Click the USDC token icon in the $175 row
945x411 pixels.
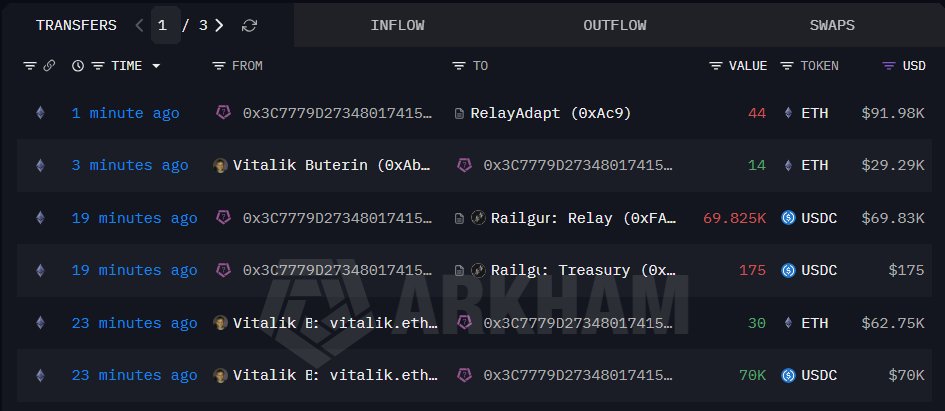(788, 270)
